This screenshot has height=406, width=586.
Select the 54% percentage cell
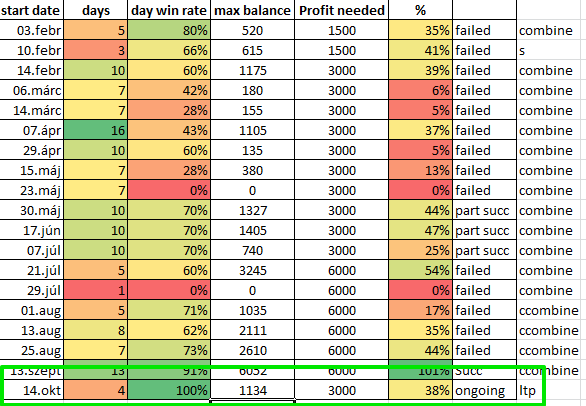pyautogui.click(x=420, y=270)
